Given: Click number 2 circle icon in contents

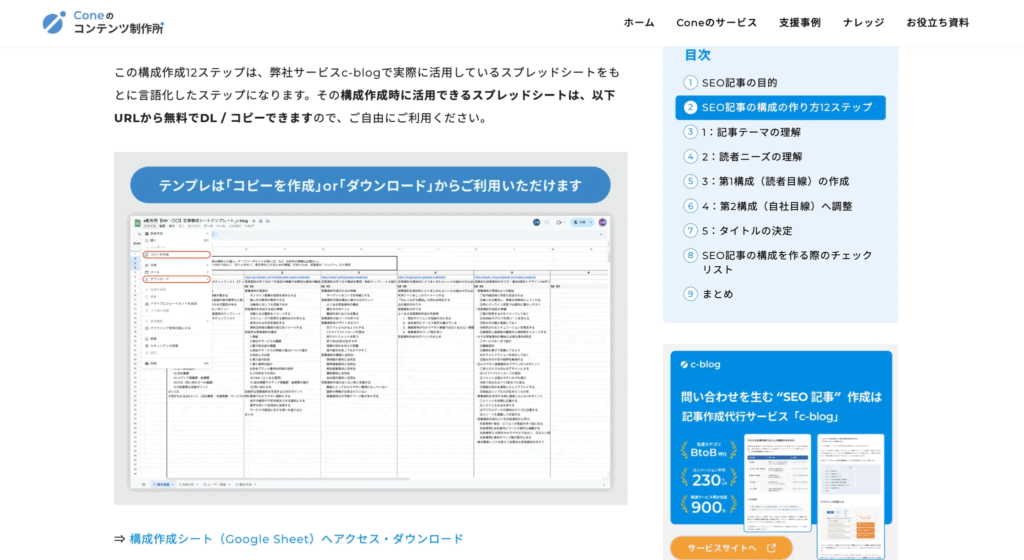Looking at the screenshot, I should coord(690,108).
